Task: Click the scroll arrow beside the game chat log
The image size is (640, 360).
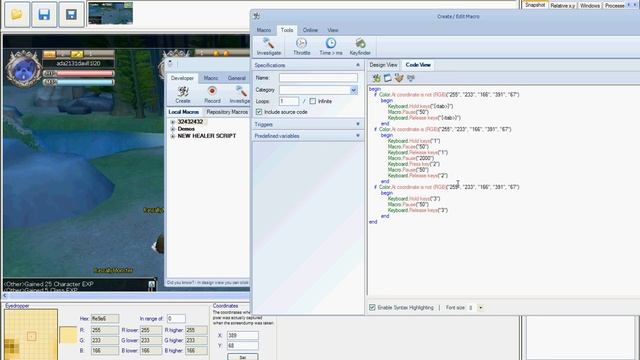Action: (151, 285)
